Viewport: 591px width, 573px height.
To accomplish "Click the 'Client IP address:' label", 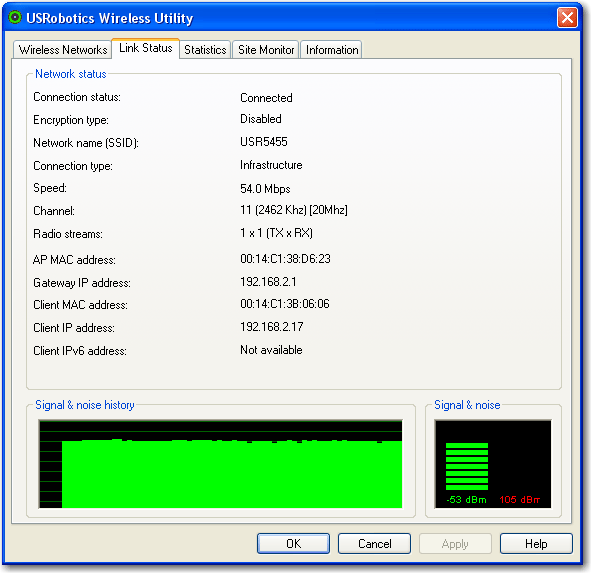I will tap(74, 328).
